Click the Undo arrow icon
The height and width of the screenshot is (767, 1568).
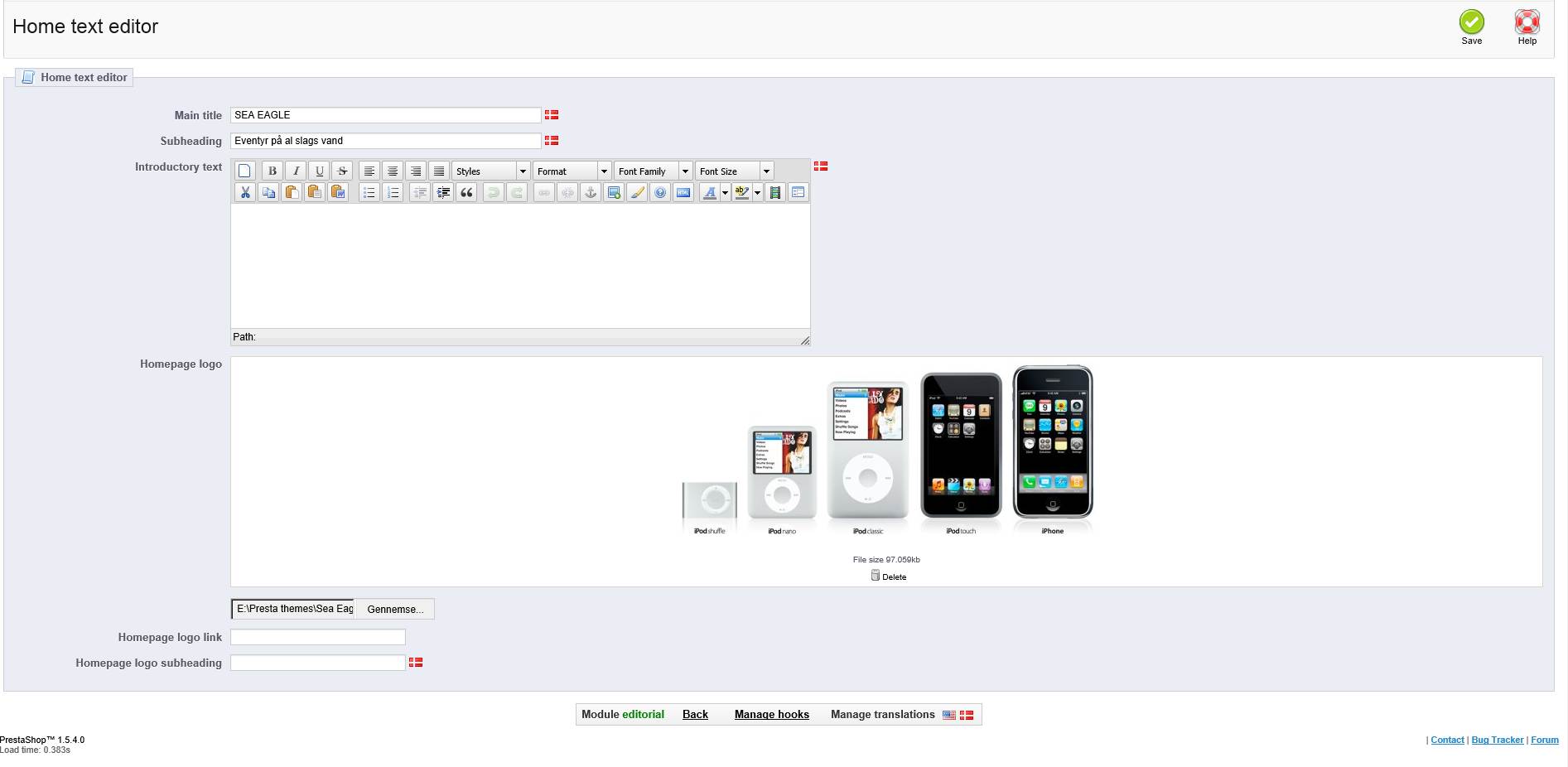(494, 192)
